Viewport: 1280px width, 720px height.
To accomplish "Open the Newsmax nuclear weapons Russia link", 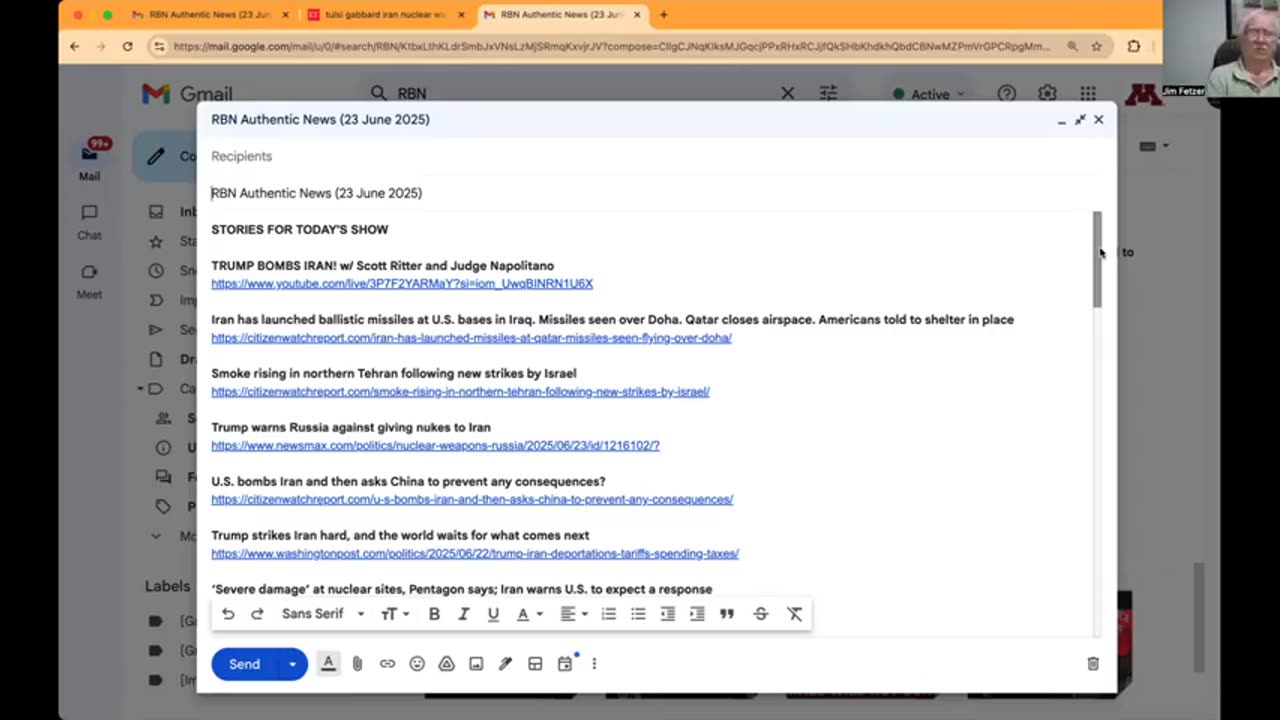I will tap(435, 446).
